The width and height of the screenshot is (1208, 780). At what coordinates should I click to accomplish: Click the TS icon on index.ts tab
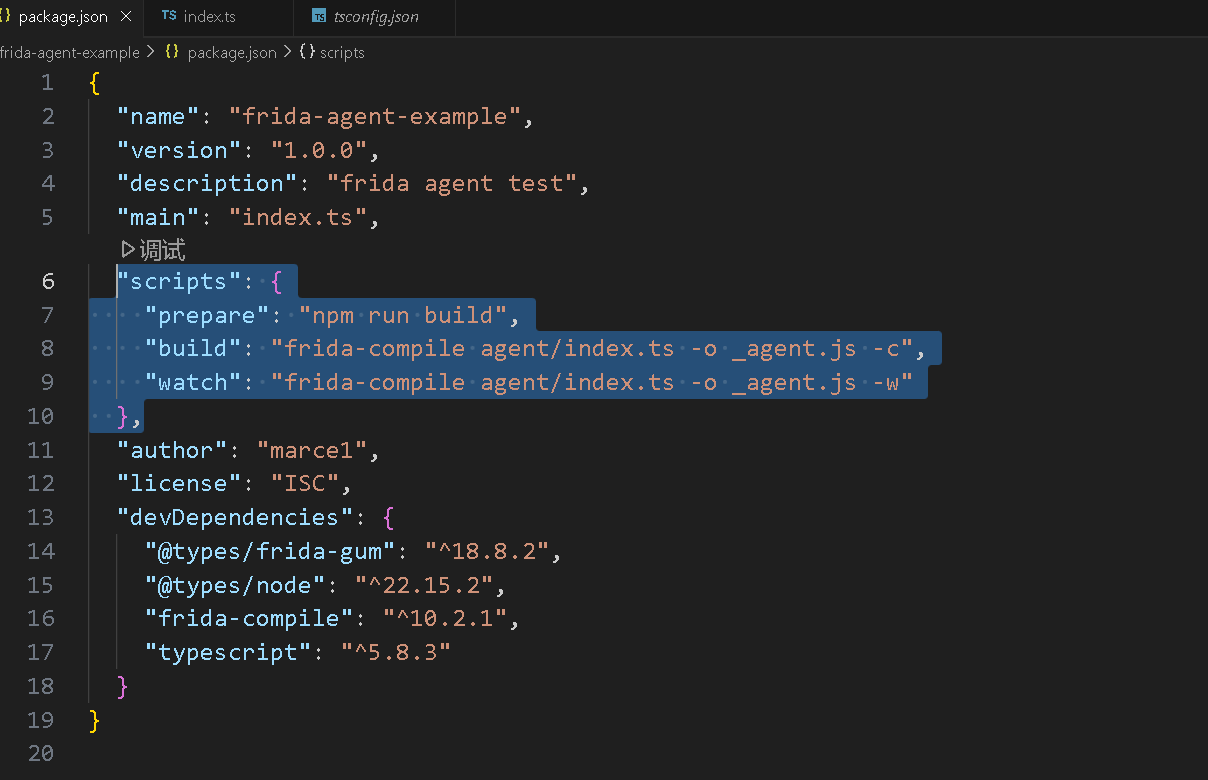169,17
